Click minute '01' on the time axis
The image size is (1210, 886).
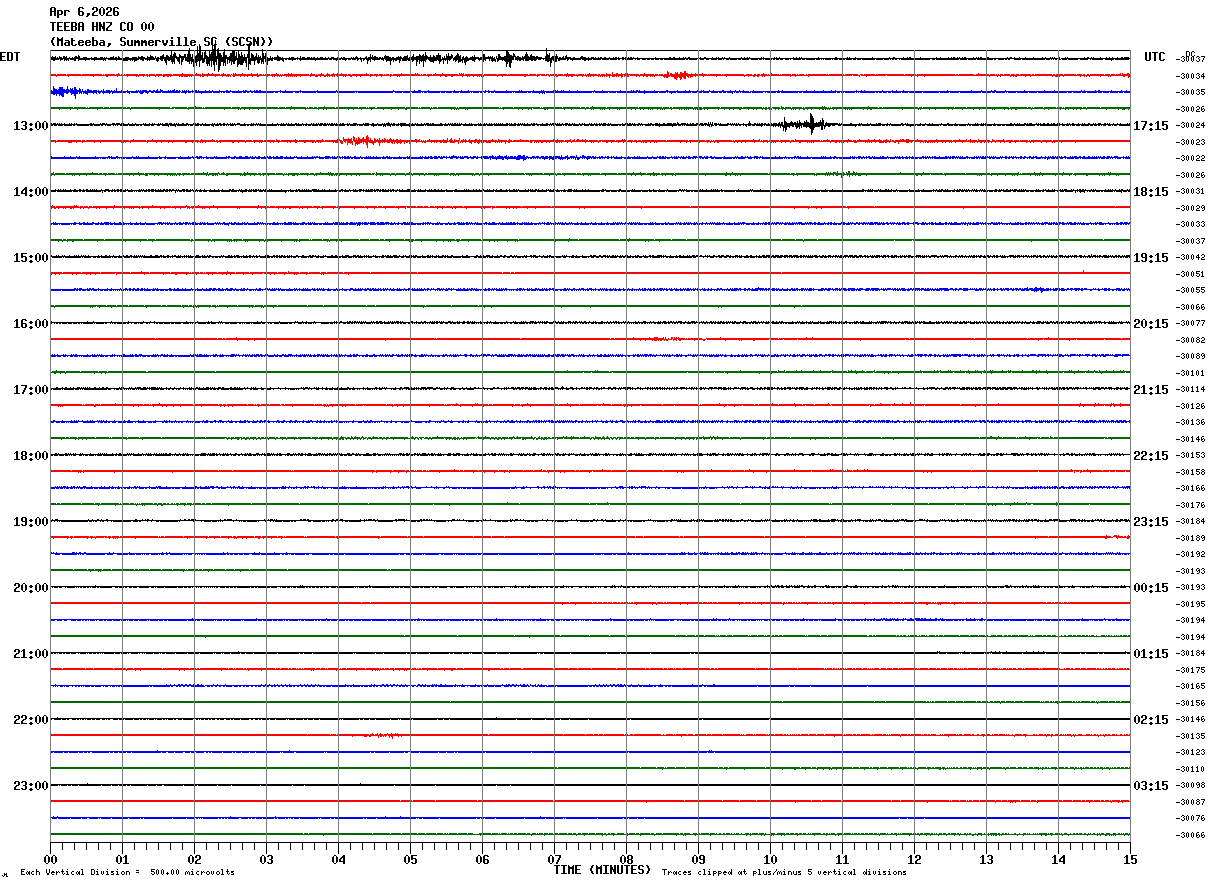coord(122,859)
